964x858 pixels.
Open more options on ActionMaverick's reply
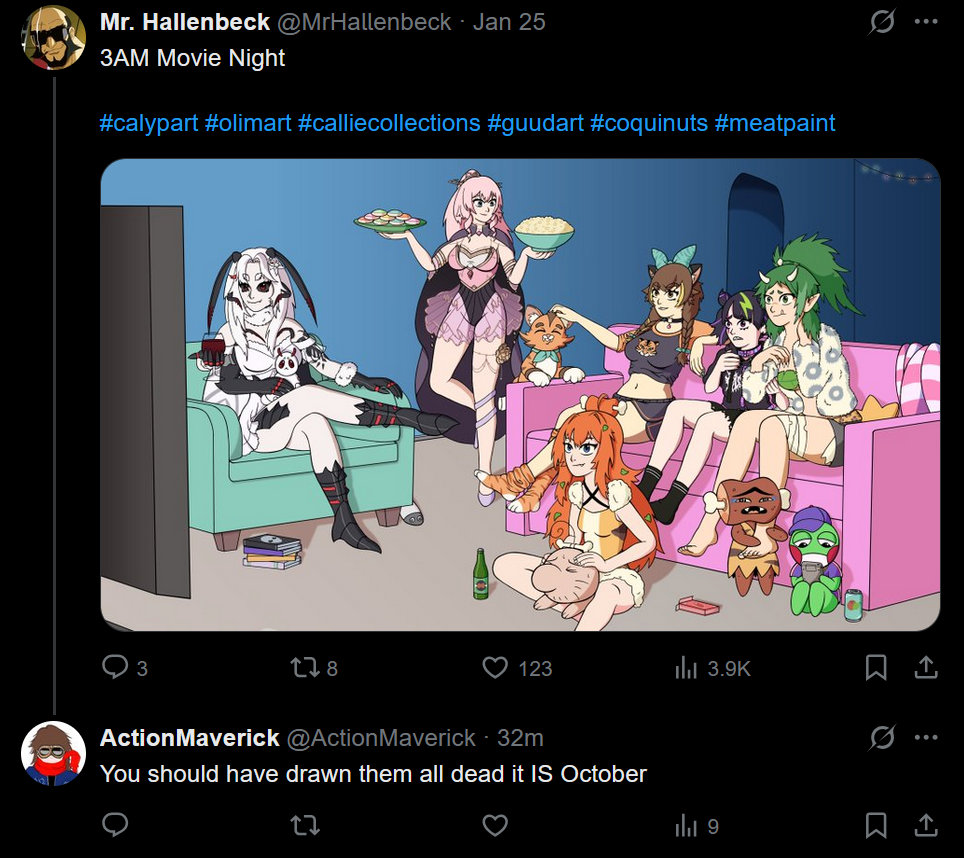tap(926, 738)
